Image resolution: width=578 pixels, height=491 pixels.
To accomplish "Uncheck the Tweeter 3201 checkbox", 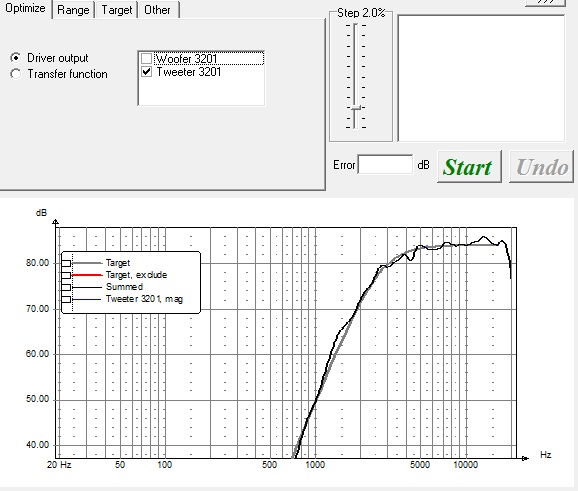I will [147, 72].
